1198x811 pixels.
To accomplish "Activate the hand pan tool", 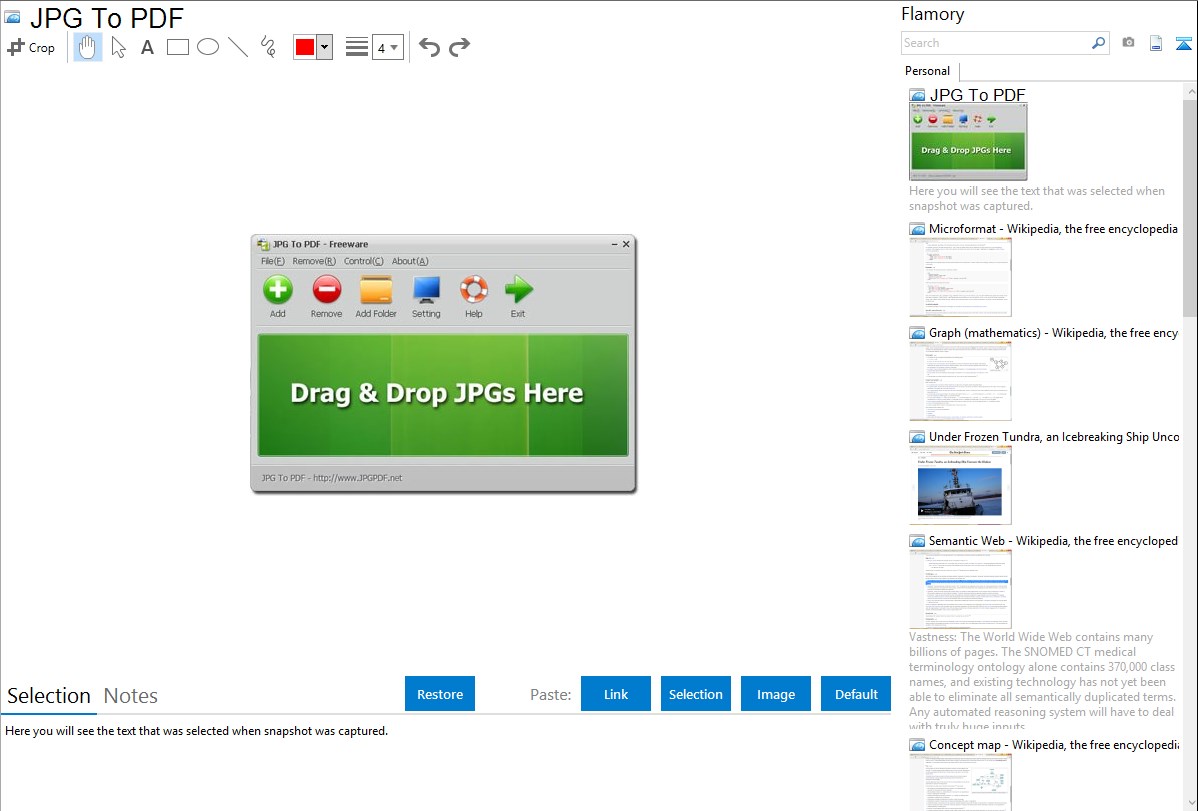I will (88, 47).
